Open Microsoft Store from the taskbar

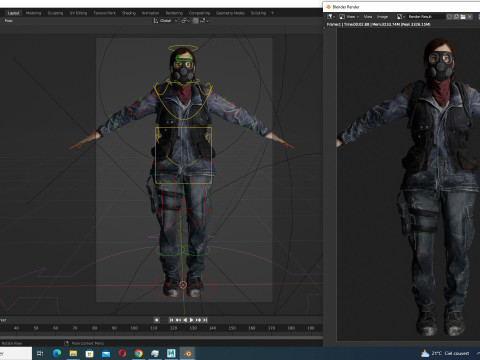90,353
